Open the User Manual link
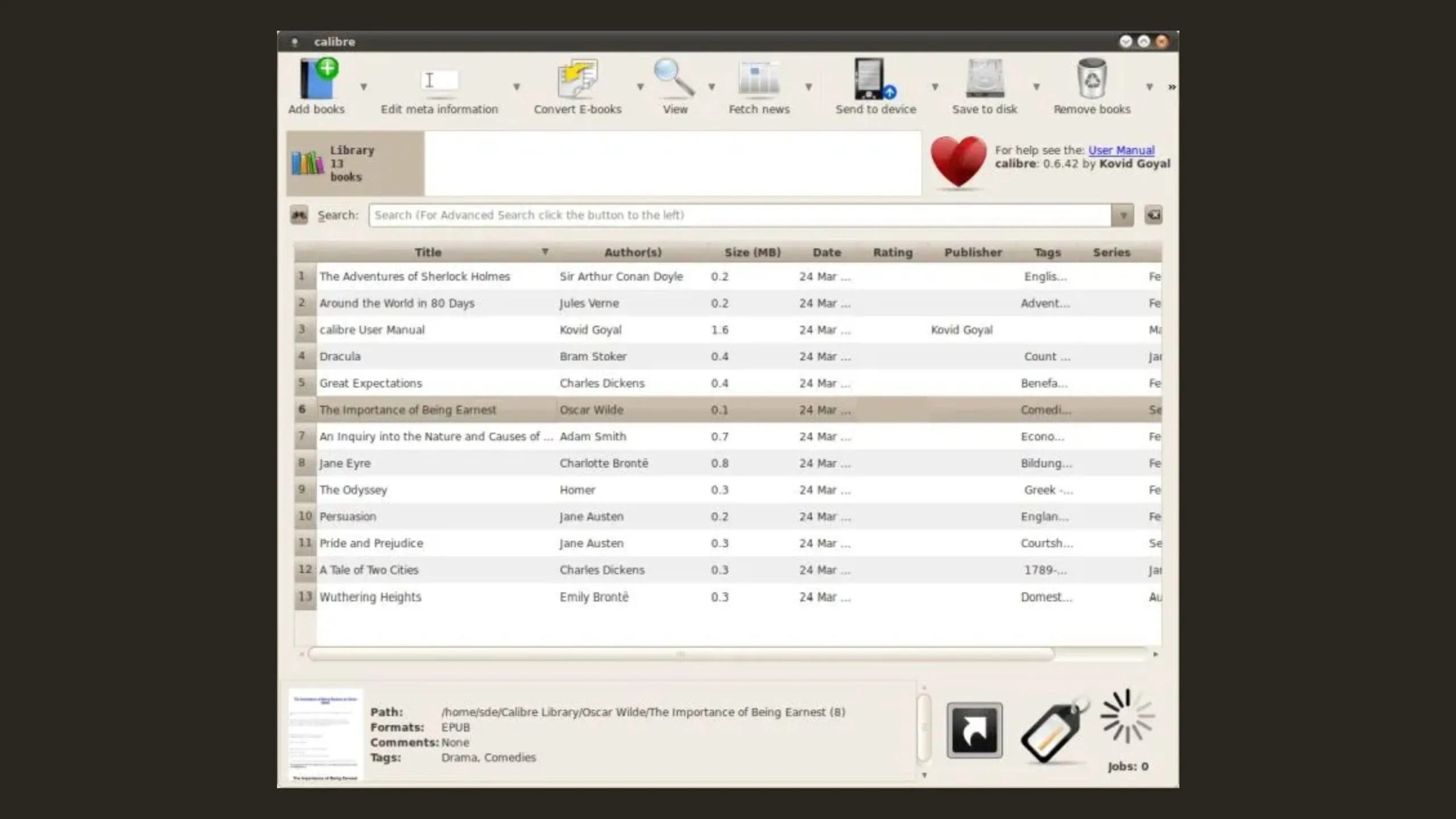Screen dimensions: 1456x819 point(1121,150)
